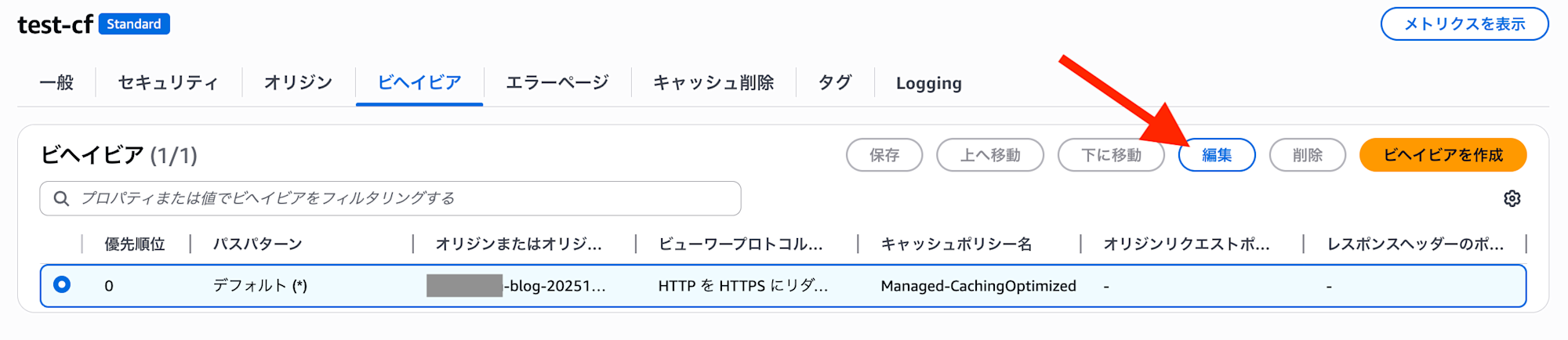Open table preferences gear icon

click(x=1512, y=199)
